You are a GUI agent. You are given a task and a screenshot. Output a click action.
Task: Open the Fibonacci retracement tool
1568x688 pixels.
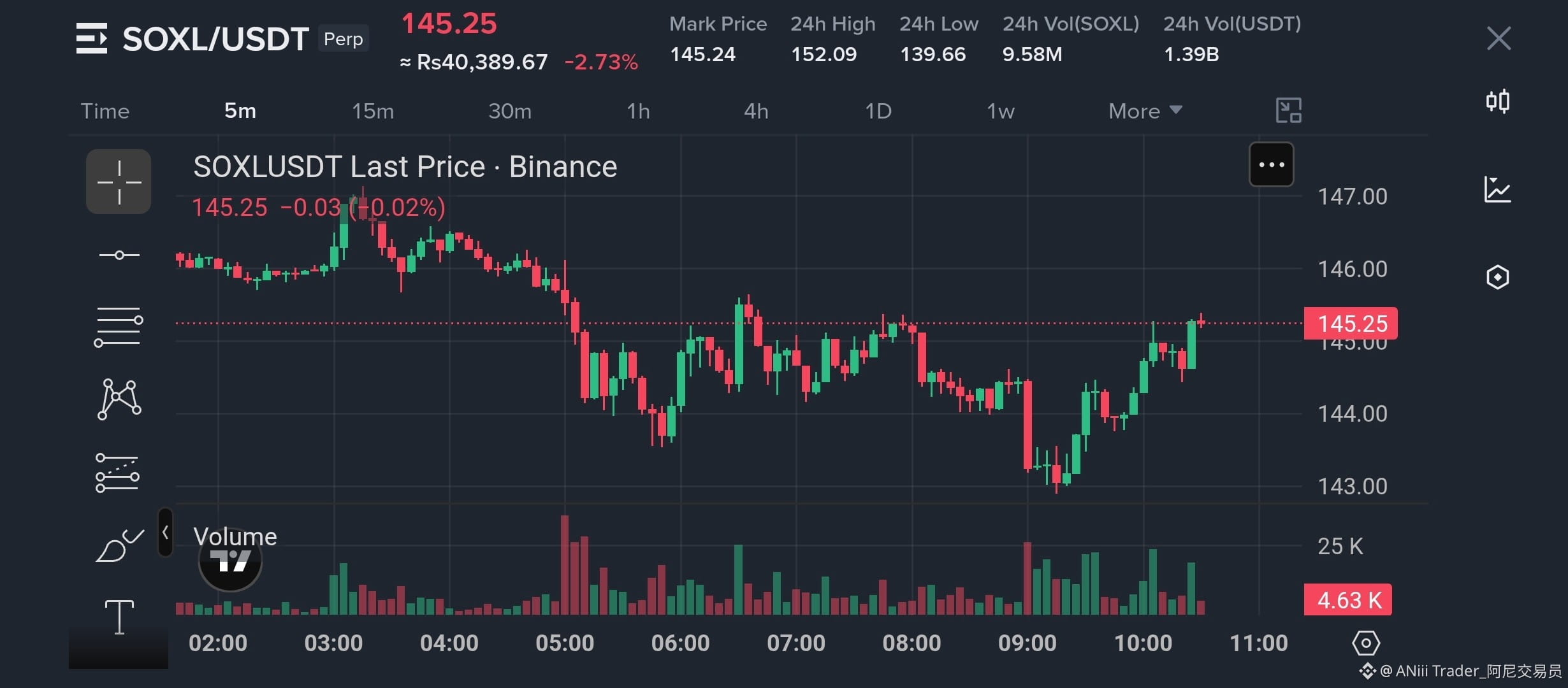tap(119, 327)
